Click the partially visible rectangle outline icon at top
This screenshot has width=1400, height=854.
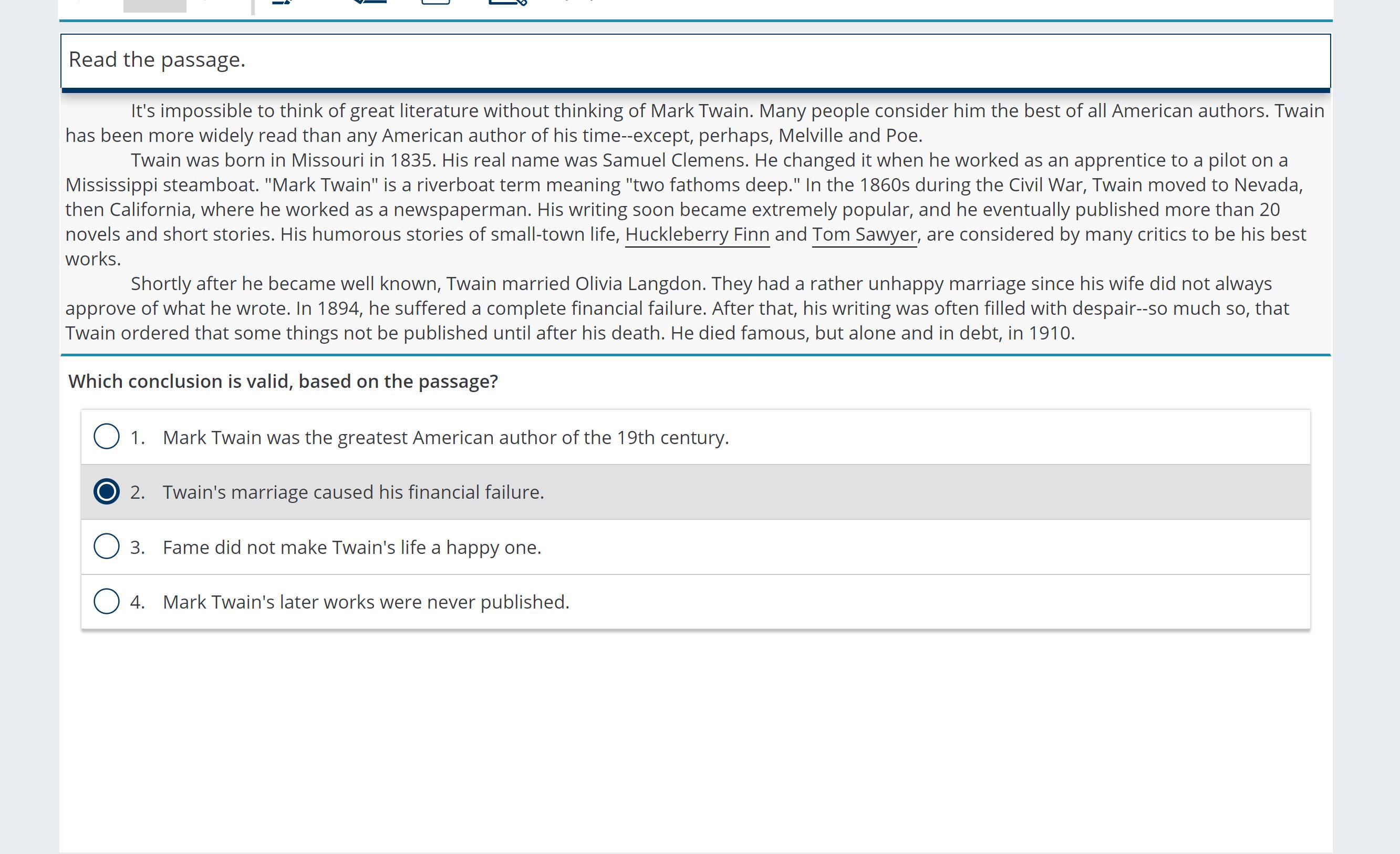436,2
